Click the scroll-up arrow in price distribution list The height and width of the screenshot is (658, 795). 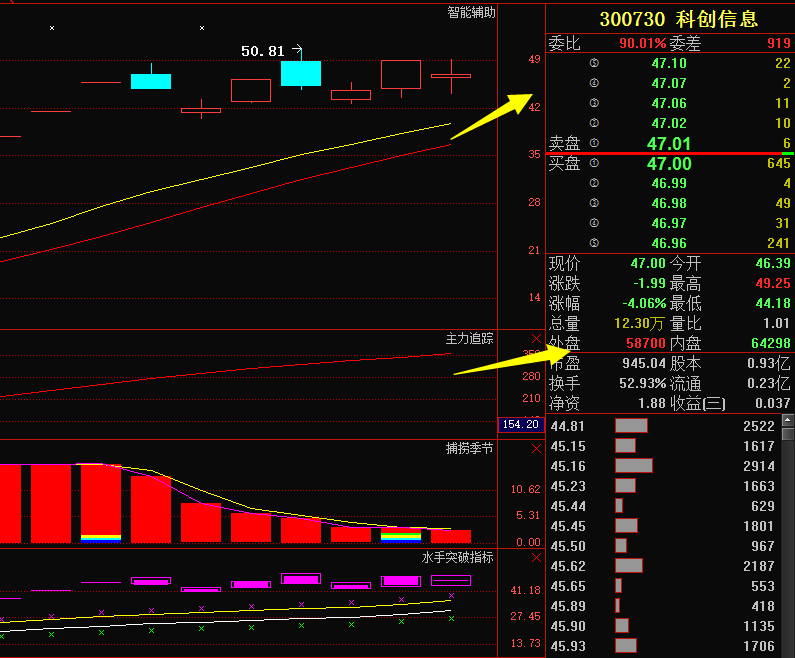[788, 420]
